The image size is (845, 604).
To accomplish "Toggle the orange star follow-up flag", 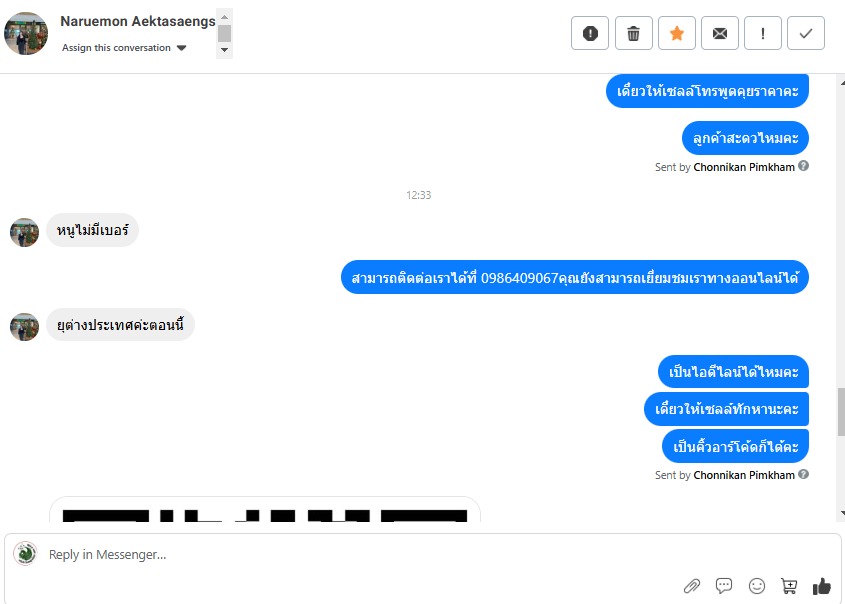I will pyautogui.click(x=677, y=33).
